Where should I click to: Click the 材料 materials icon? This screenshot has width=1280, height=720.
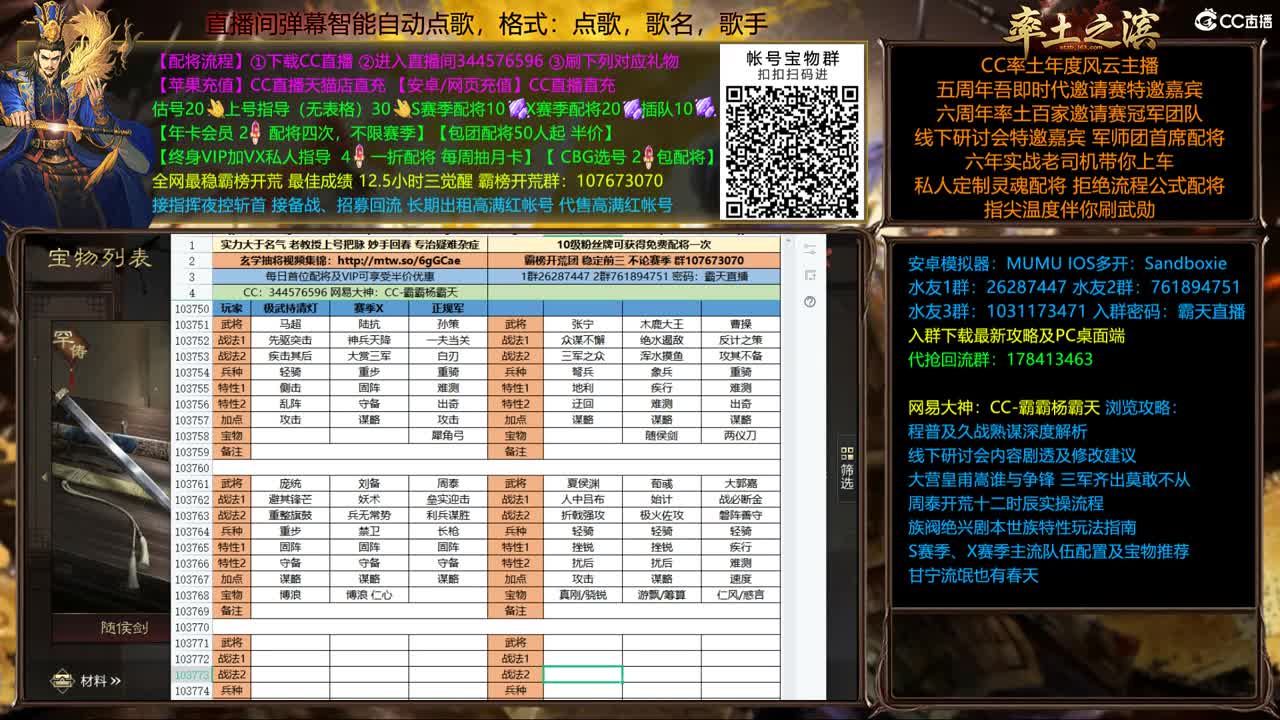(x=63, y=681)
